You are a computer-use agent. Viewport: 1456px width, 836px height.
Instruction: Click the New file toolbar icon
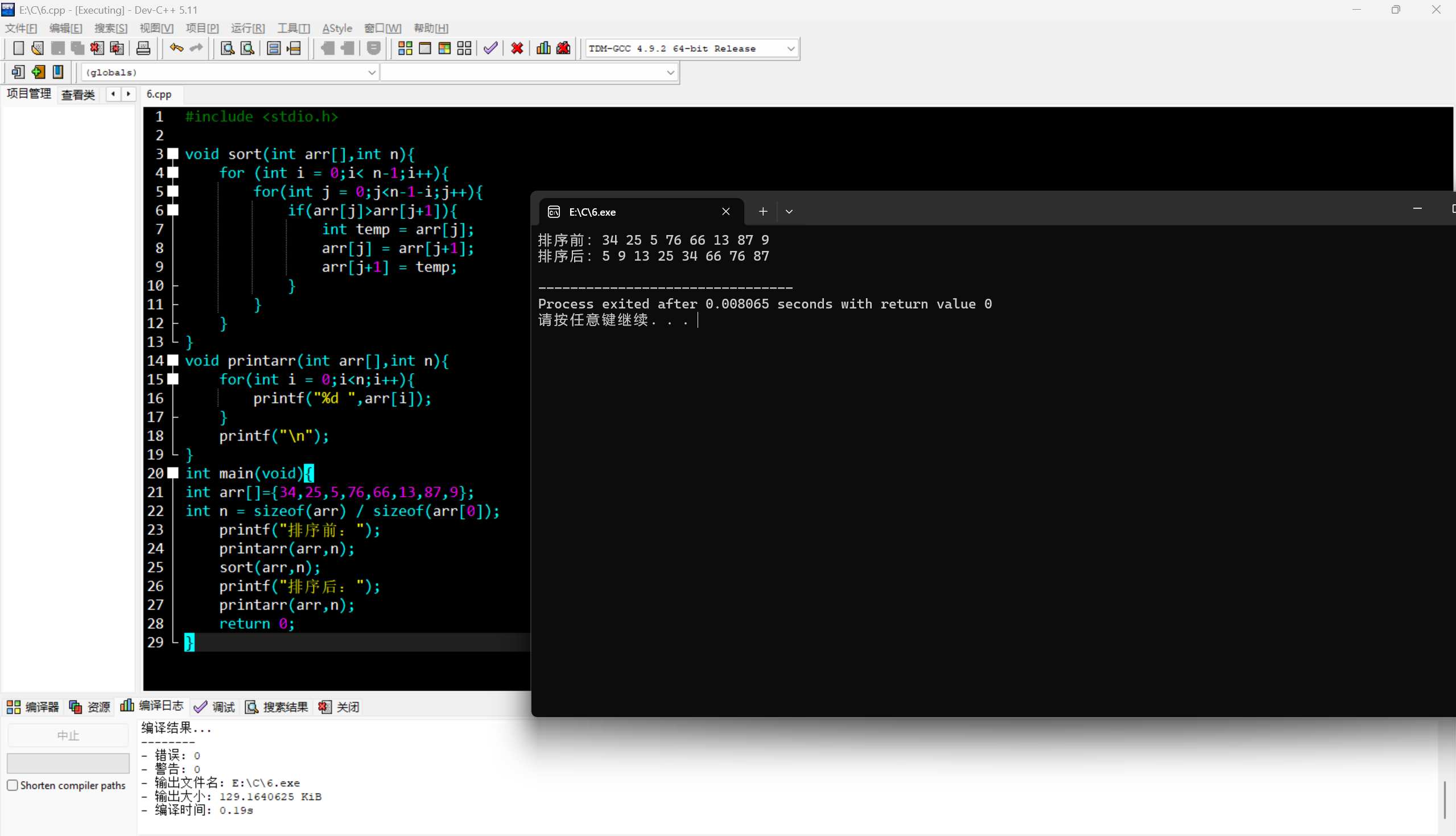[18, 48]
